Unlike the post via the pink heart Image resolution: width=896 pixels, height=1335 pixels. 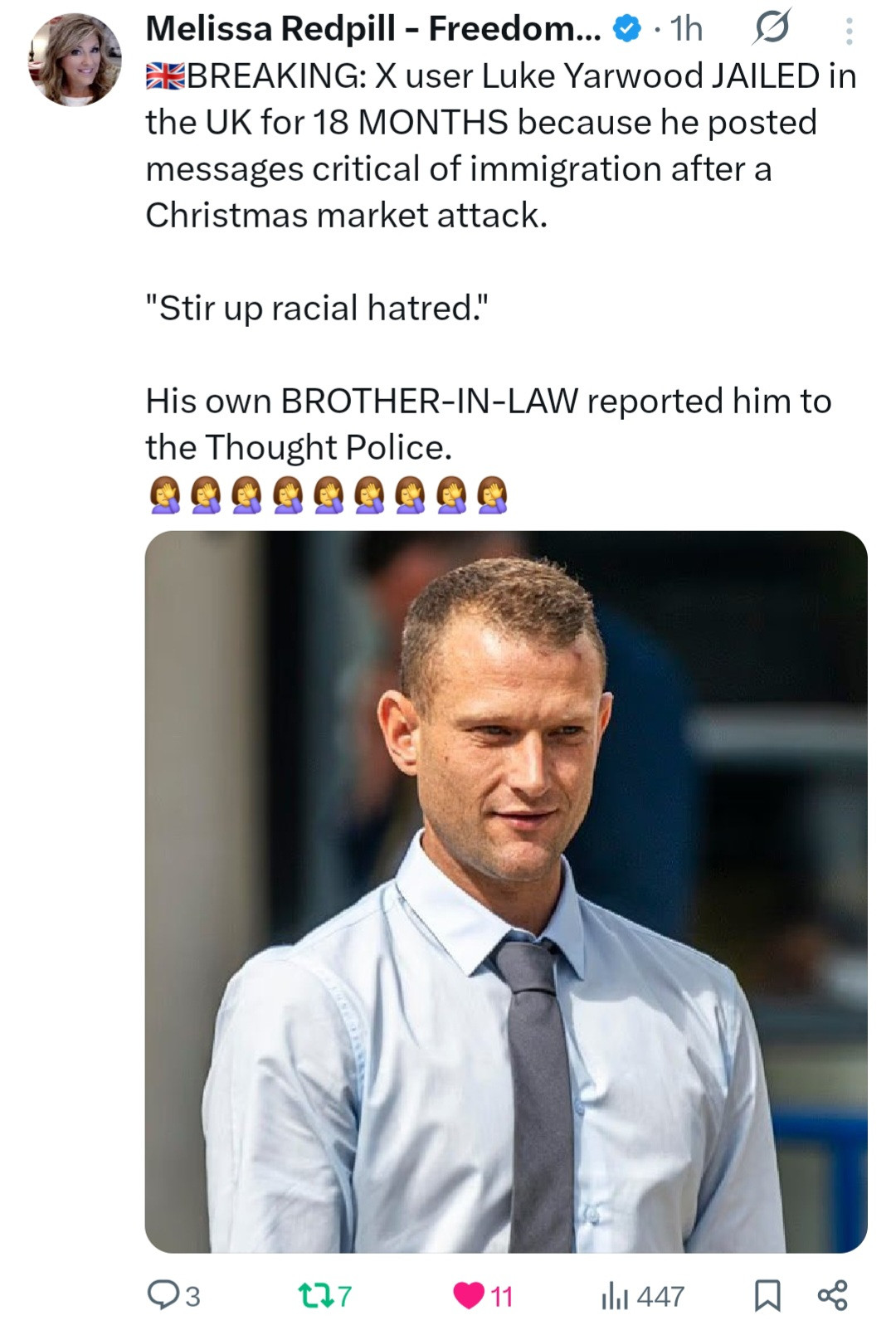(x=469, y=1295)
